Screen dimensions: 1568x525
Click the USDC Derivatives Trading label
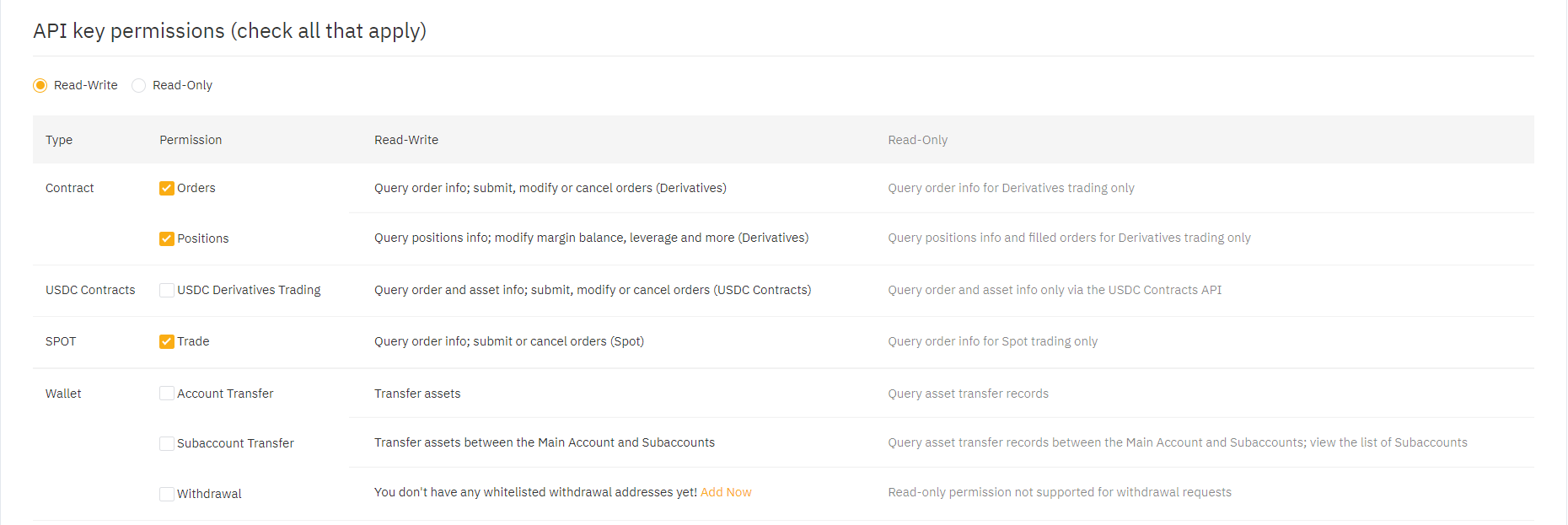click(249, 290)
